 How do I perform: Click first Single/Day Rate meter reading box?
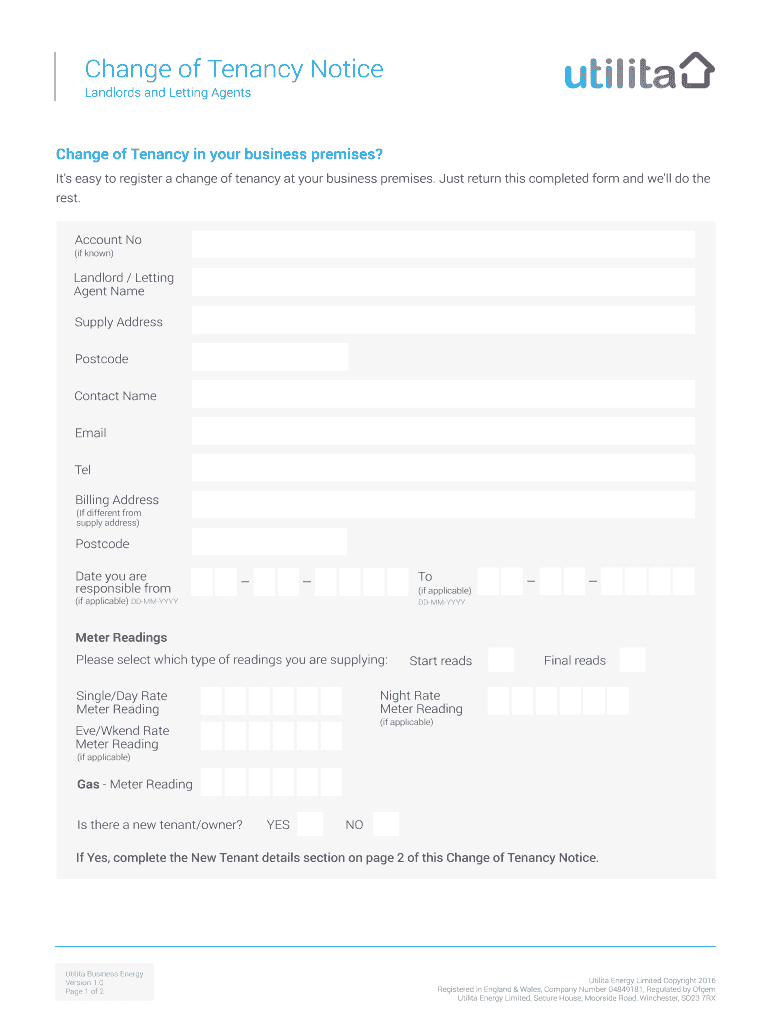pos(212,701)
